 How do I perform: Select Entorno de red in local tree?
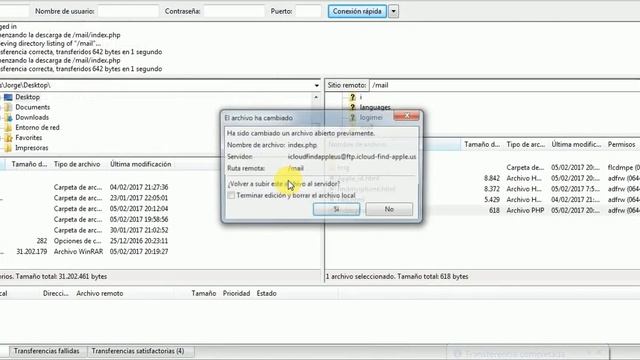click(x=37, y=128)
